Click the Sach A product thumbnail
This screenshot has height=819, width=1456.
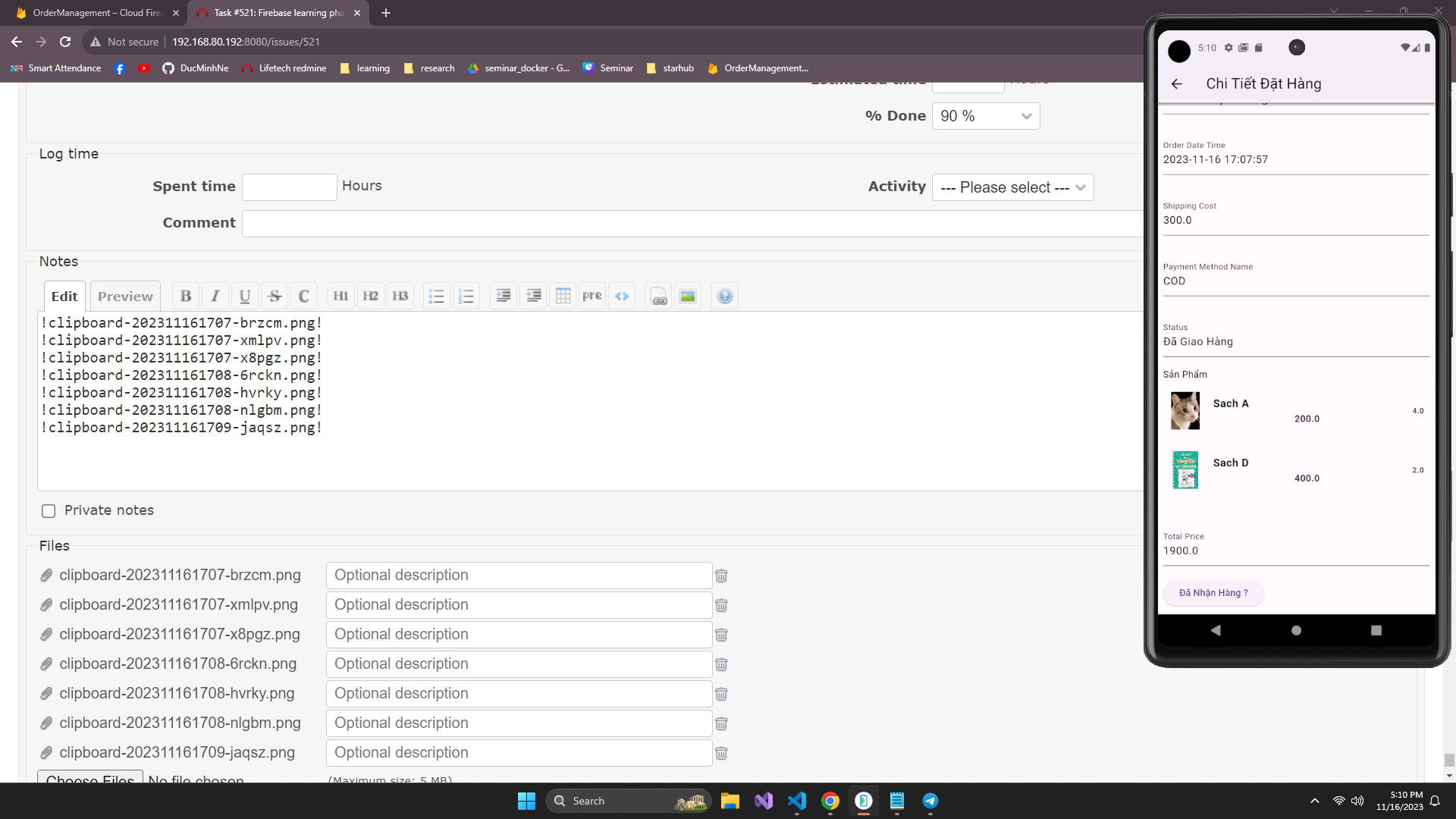point(1185,410)
